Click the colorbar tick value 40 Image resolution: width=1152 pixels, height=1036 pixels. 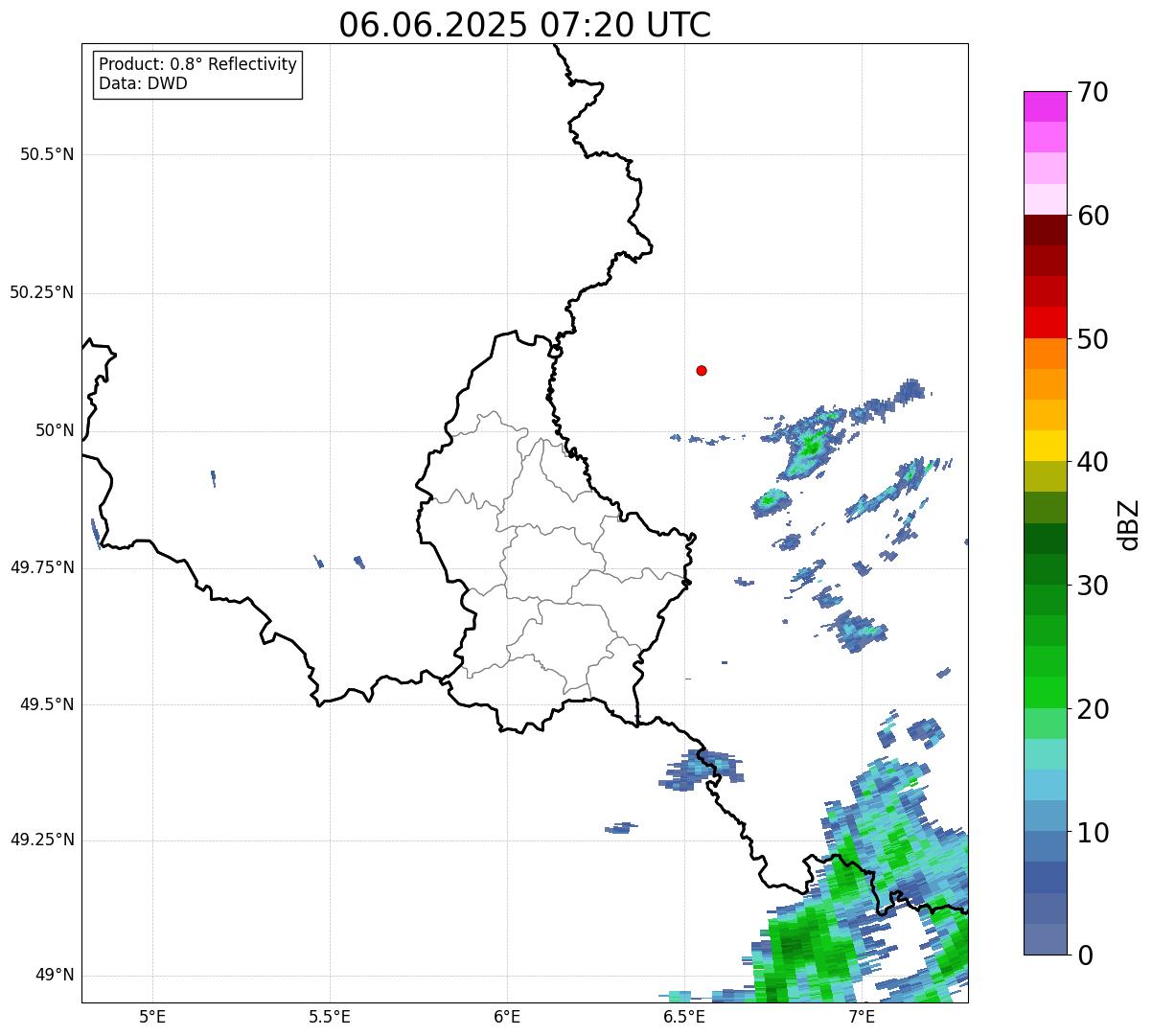1093,462
